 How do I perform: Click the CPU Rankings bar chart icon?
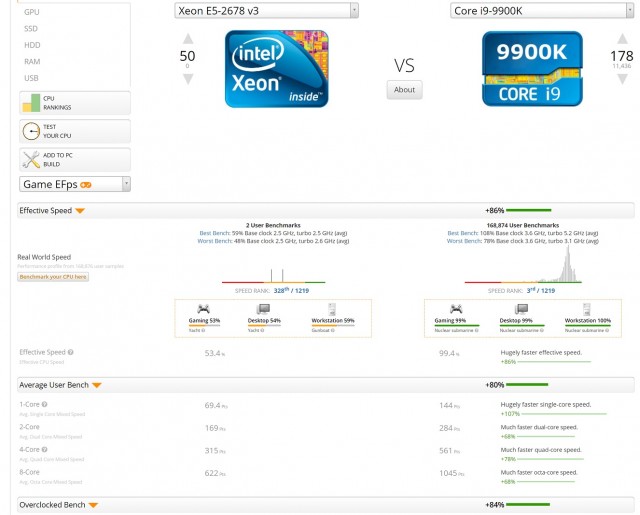click(x=31, y=103)
